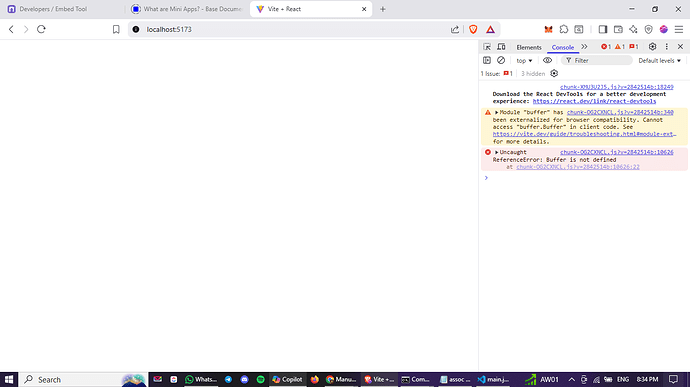Open the top JavaScript context dropdown

pyautogui.click(x=524, y=60)
